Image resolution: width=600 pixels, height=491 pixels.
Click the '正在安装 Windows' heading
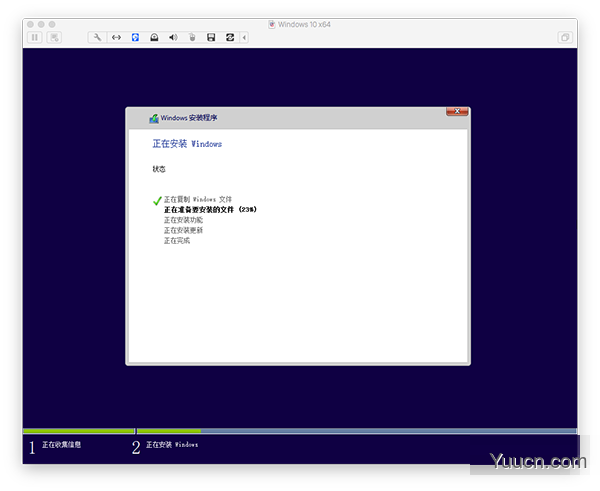pyautogui.click(x=187, y=144)
